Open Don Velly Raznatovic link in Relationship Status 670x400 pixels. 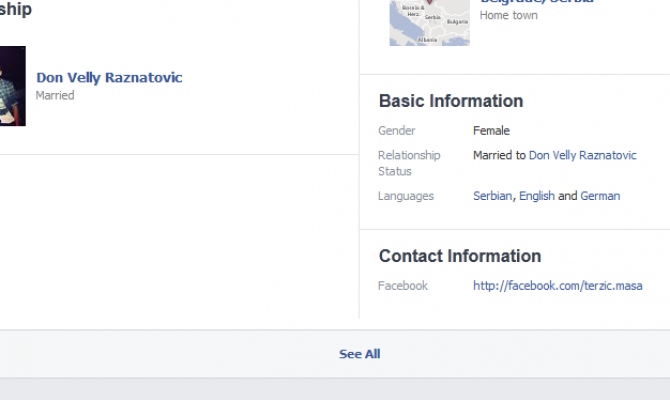tap(582, 155)
